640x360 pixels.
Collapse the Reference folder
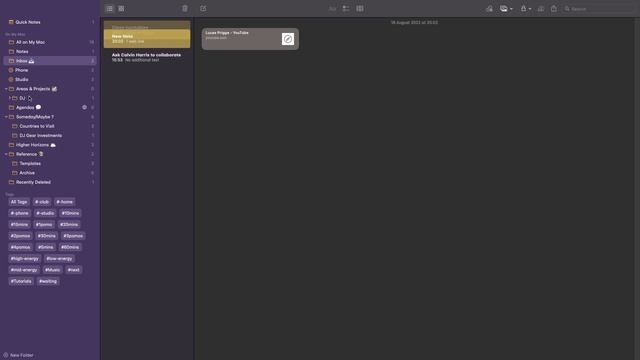click(x=6, y=154)
